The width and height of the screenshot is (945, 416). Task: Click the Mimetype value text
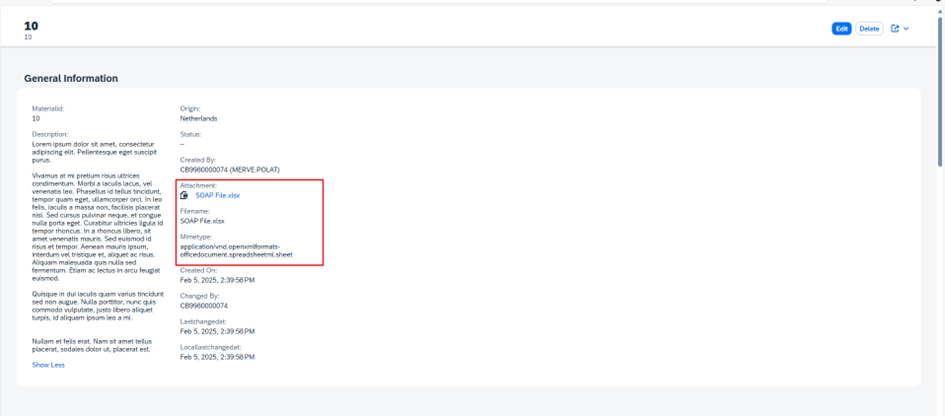click(x=236, y=250)
